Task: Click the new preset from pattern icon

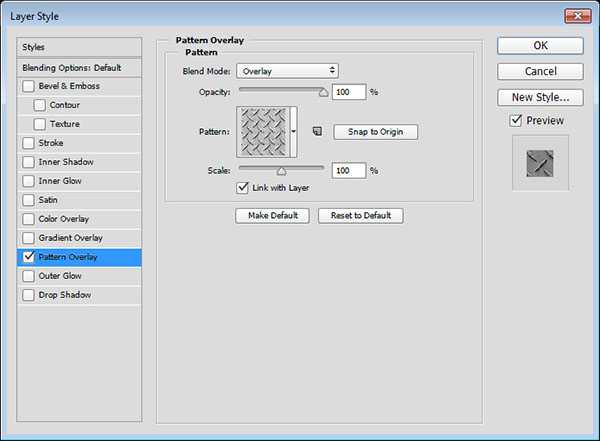Action: coord(315,131)
